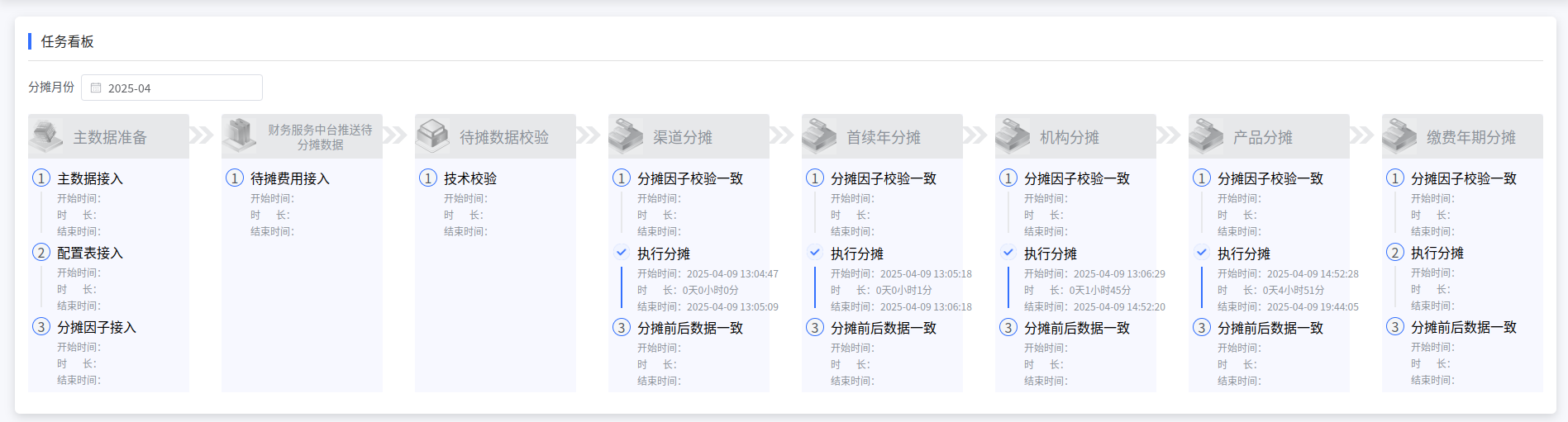This screenshot has width=1568, height=422.
Task: Click the 待摊数据校验 stage box icon
Action: tap(433, 136)
